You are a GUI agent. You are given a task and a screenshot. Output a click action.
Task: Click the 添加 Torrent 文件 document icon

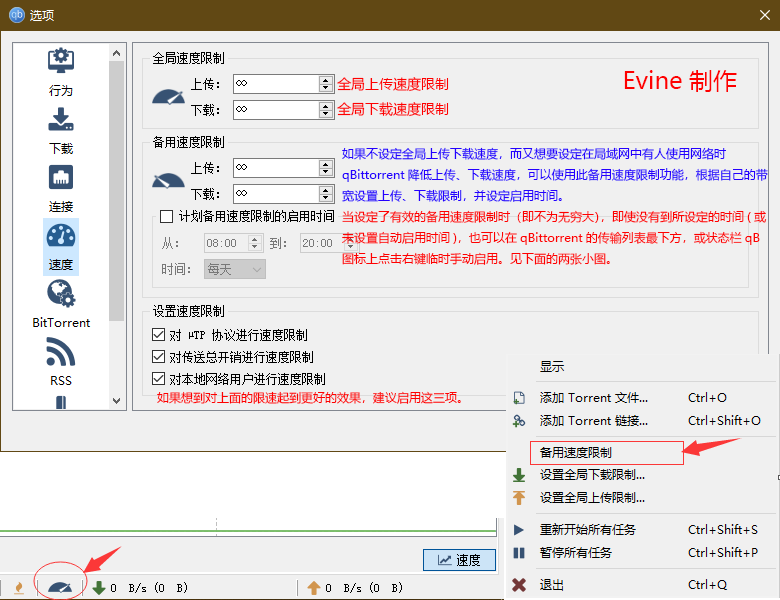pos(519,398)
